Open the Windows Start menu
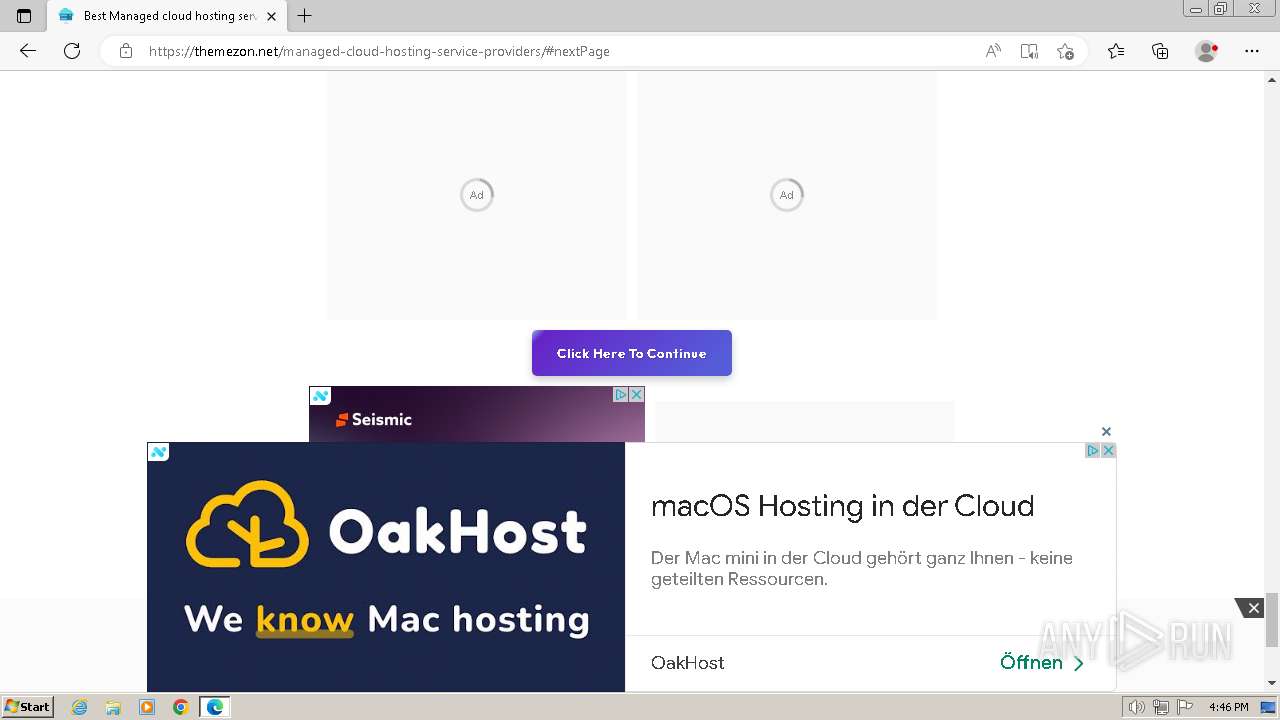 28,706
